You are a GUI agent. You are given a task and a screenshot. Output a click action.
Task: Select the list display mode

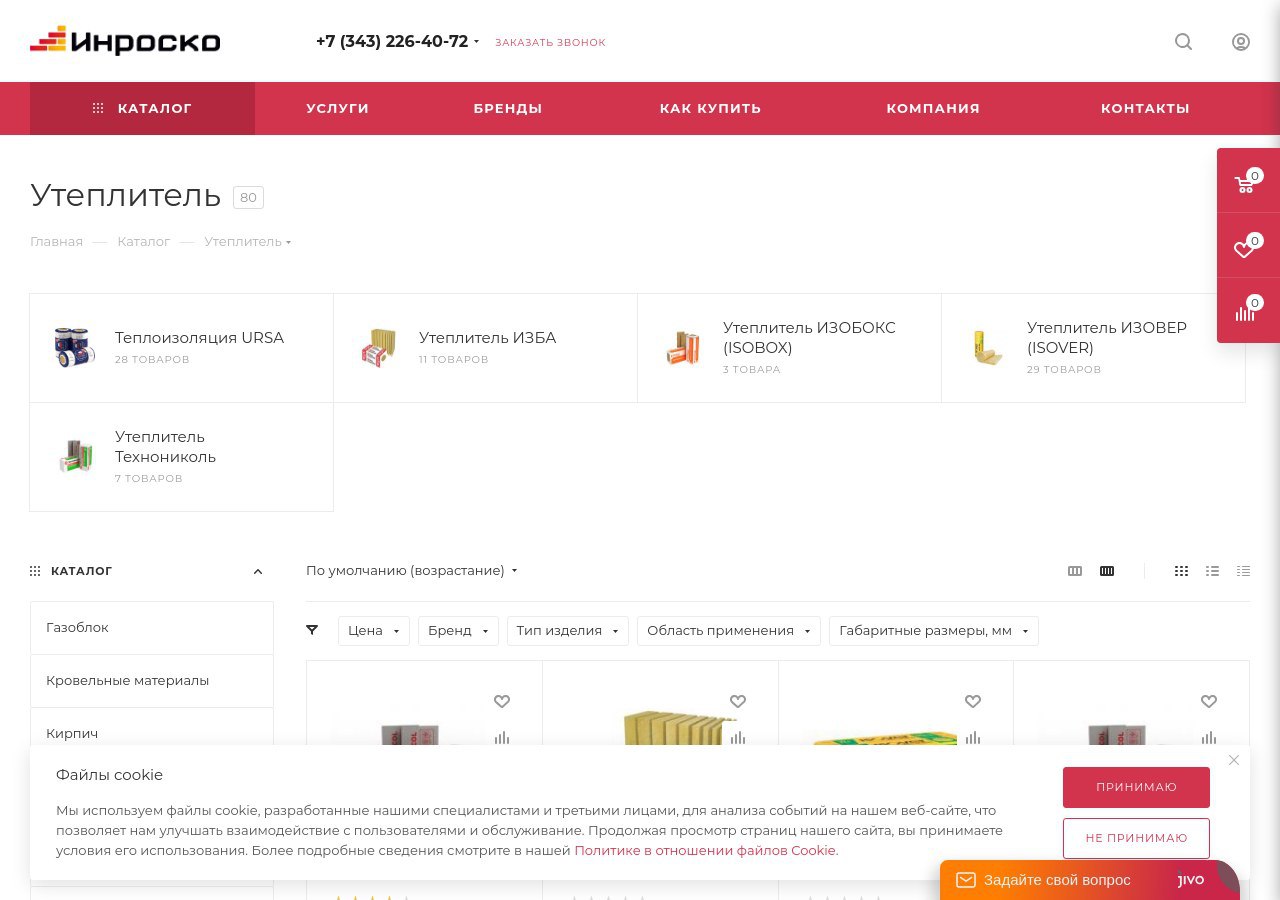[x=1212, y=571]
